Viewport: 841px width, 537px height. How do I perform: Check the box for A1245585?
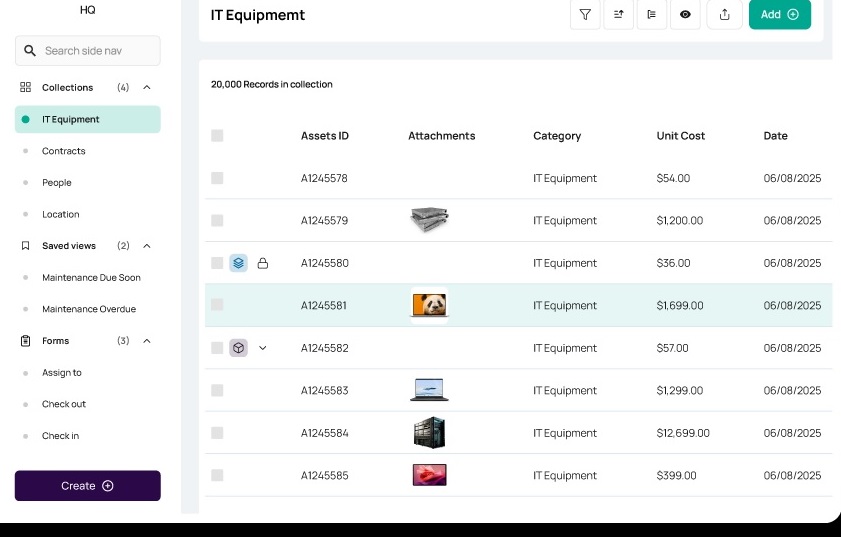217,475
